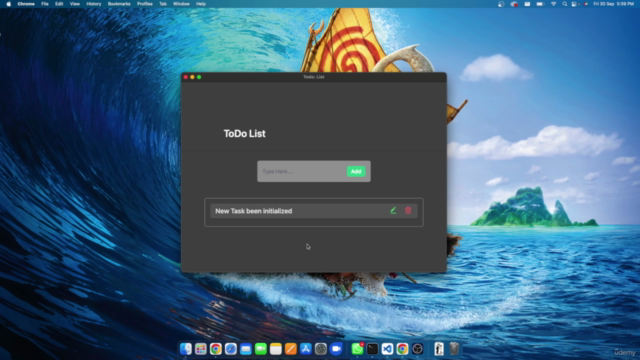The height and width of the screenshot is (360, 640).
Task: Open the Profiles menu
Action: tap(145, 4)
